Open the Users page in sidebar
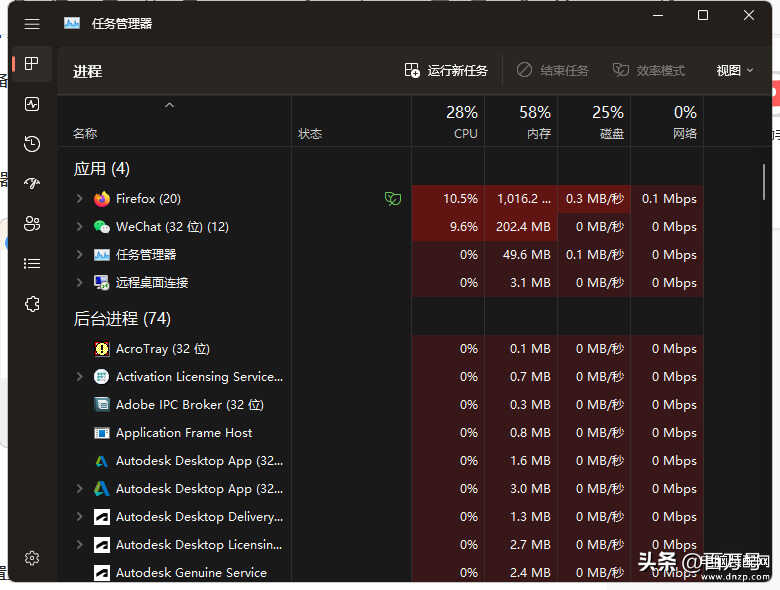The width and height of the screenshot is (780, 590). (x=32, y=223)
